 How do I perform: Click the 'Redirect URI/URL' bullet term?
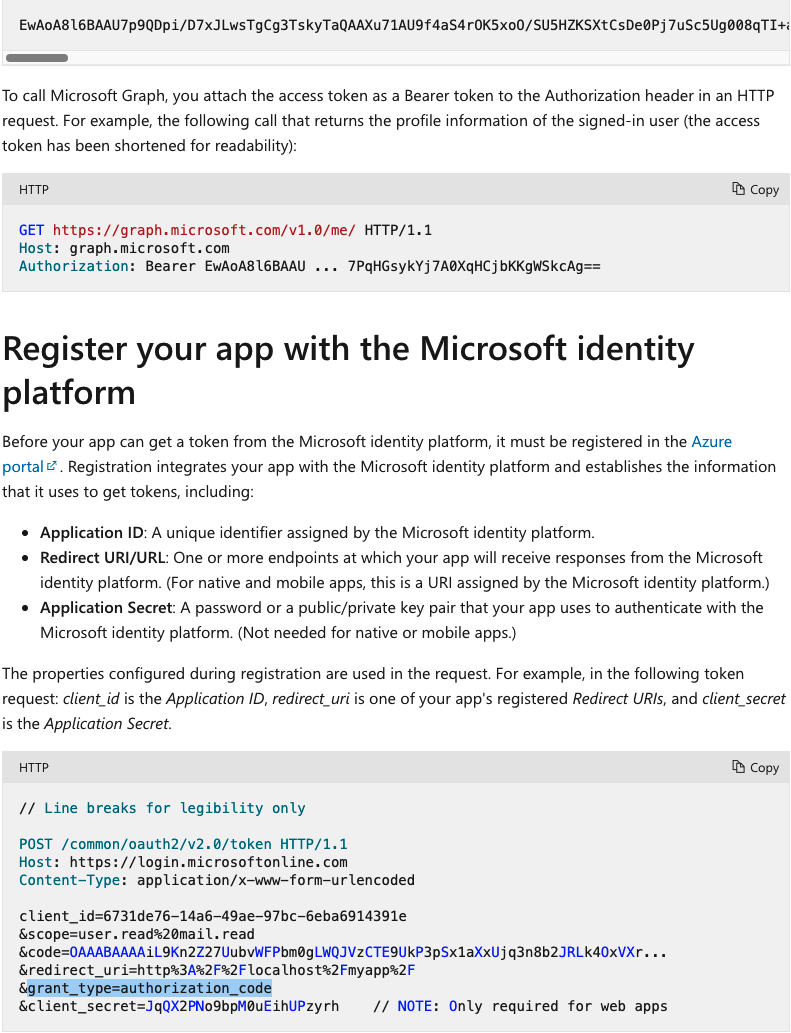[103, 557]
